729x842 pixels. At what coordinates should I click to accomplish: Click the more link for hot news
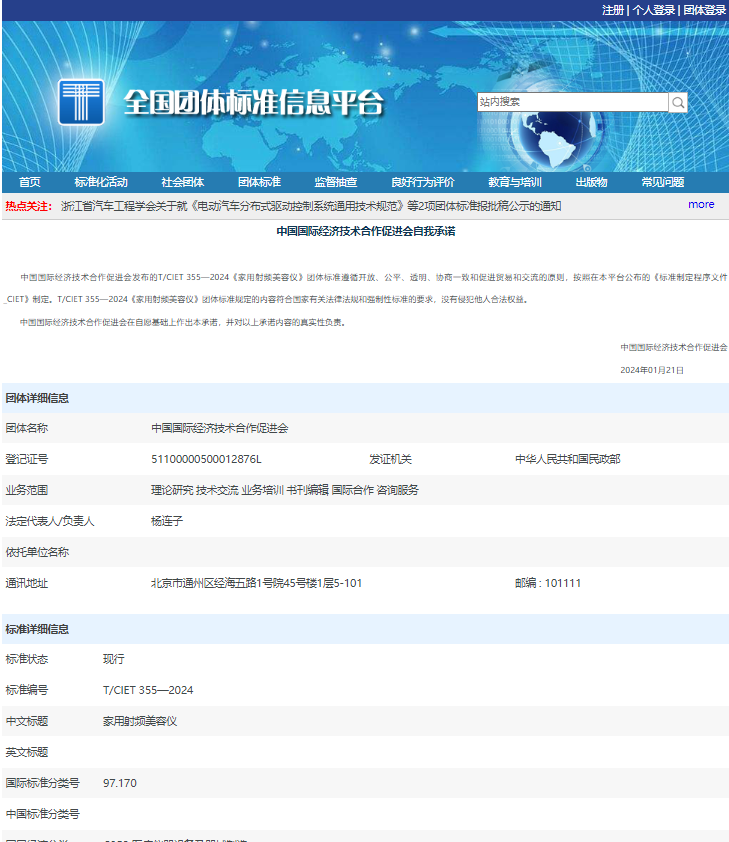click(701, 204)
